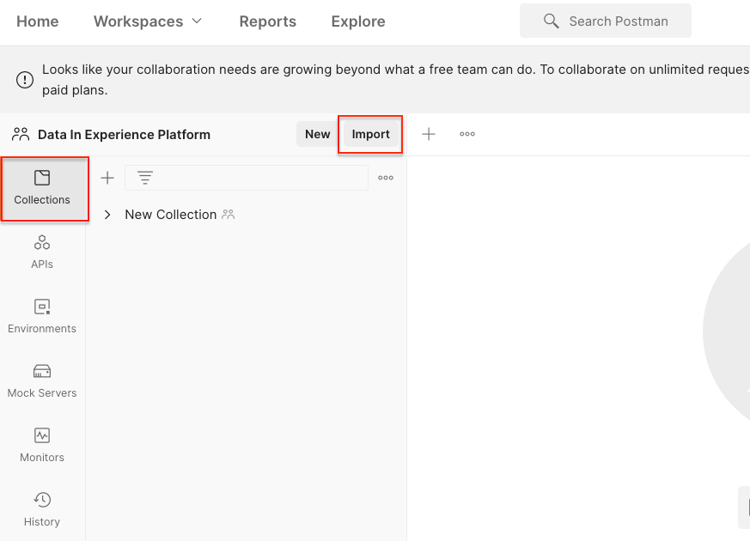The image size is (750, 541).
Task: Open the Explore menu item
Action: click(x=358, y=22)
